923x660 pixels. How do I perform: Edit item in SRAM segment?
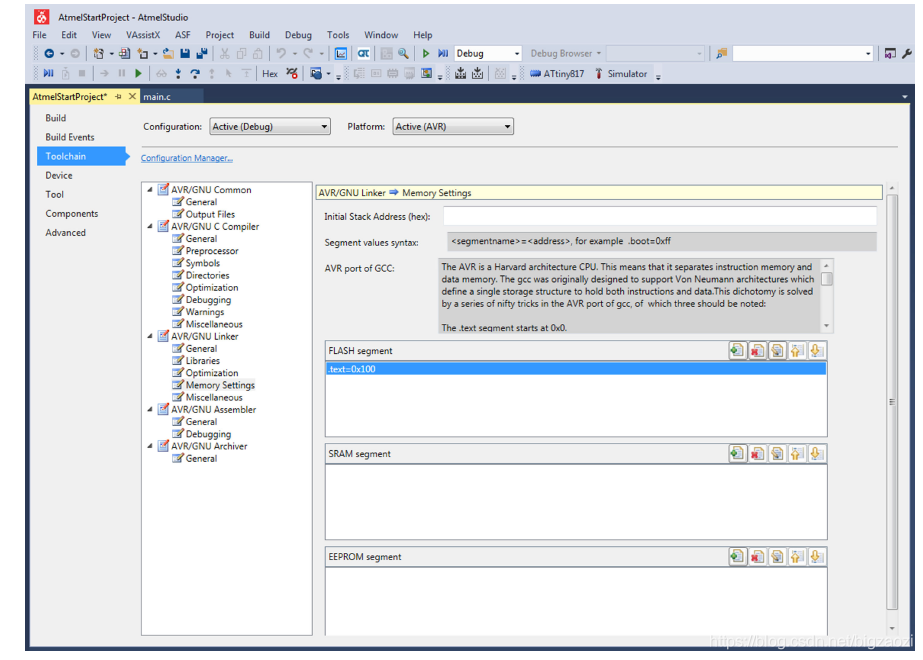777,453
